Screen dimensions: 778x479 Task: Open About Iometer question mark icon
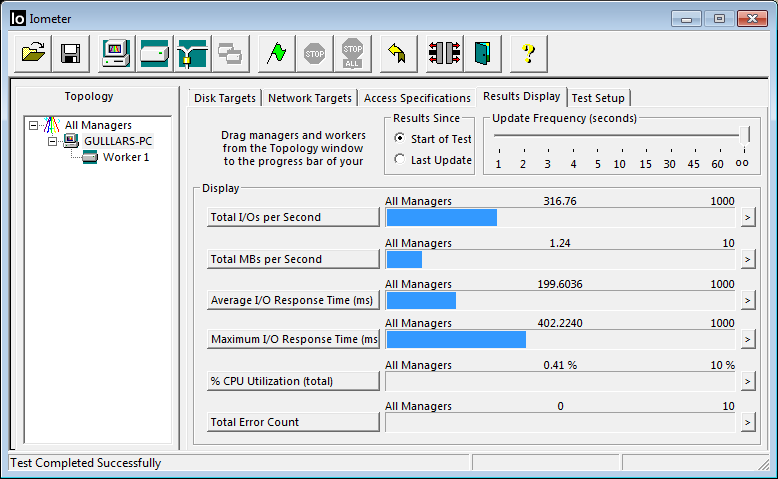[x=529, y=53]
